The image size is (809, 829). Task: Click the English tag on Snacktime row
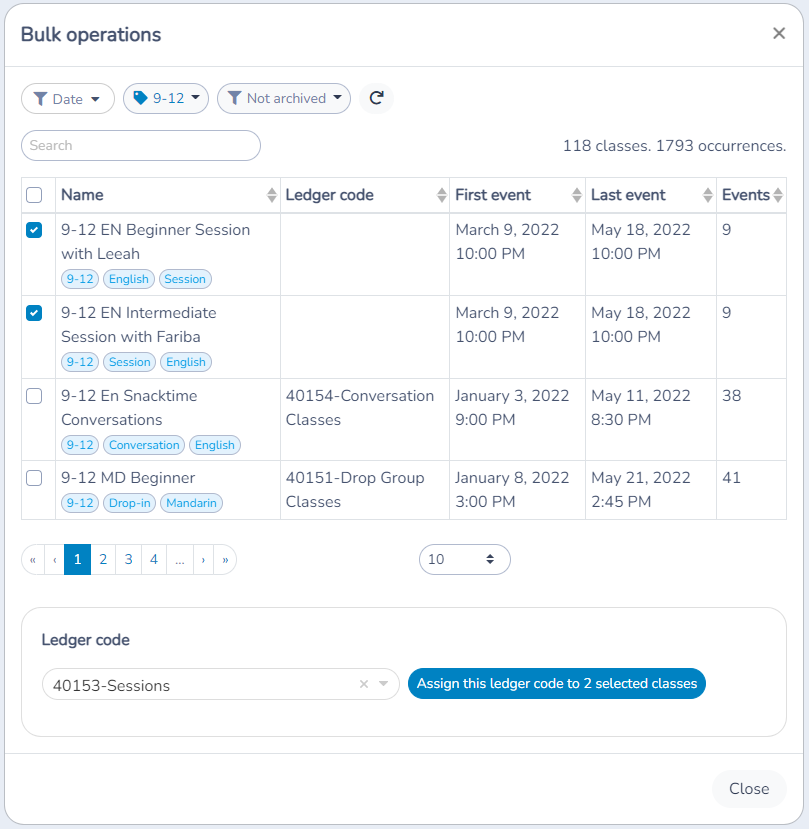tap(215, 445)
